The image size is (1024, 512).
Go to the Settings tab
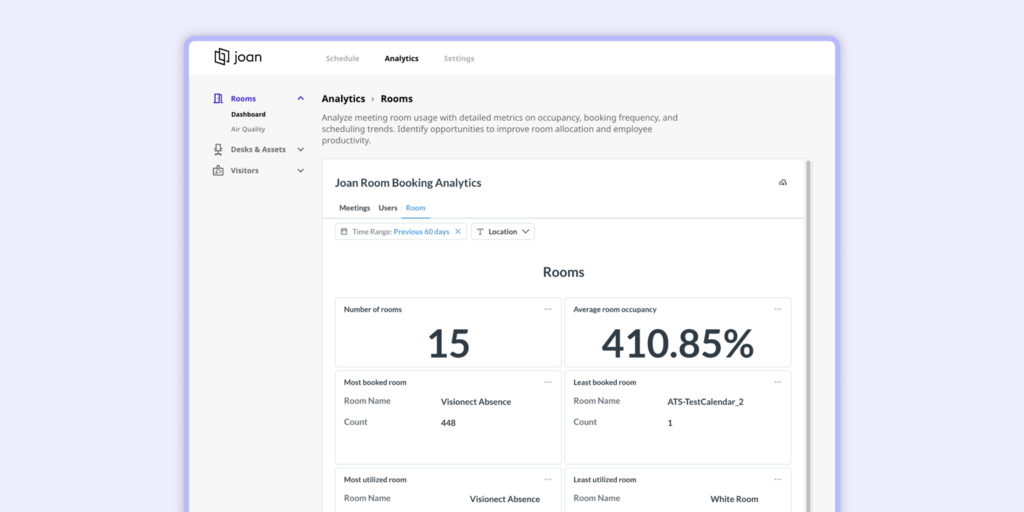(x=458, y=59)
